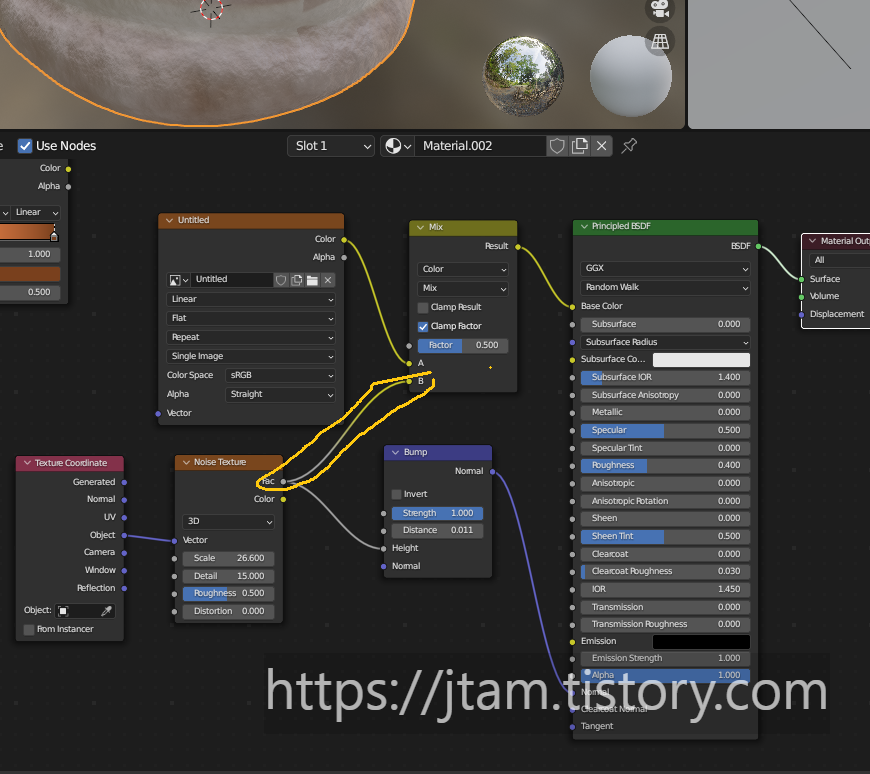
Task: Click Image Texture Color output socket
Action: coord(344,240)
